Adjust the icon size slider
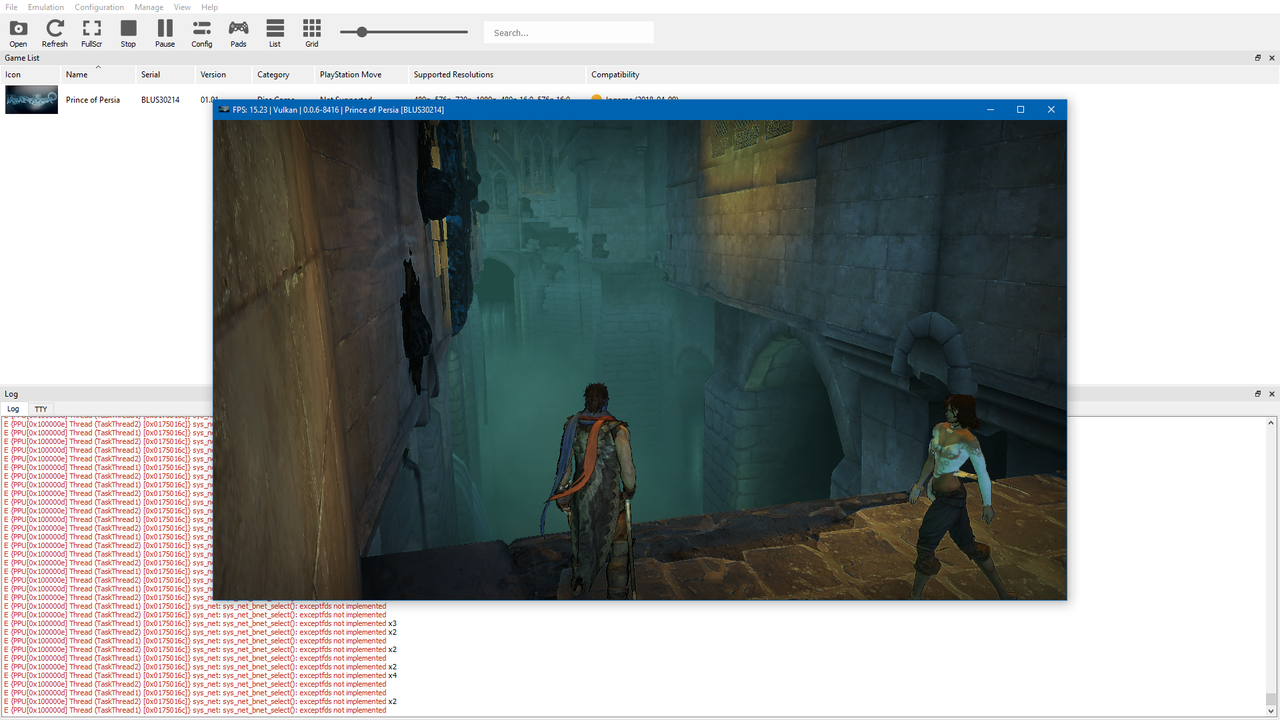This screenshot has height=720, width=1280. [x=403, y=32]
